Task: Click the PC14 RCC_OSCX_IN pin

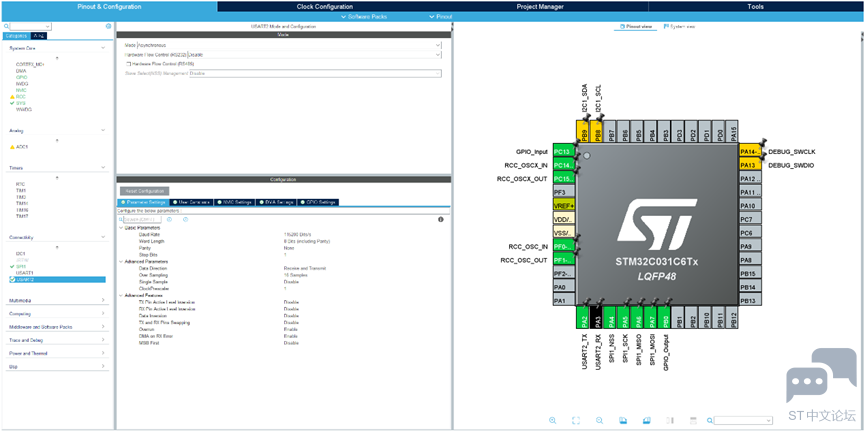Action: (x=564, y=165)
